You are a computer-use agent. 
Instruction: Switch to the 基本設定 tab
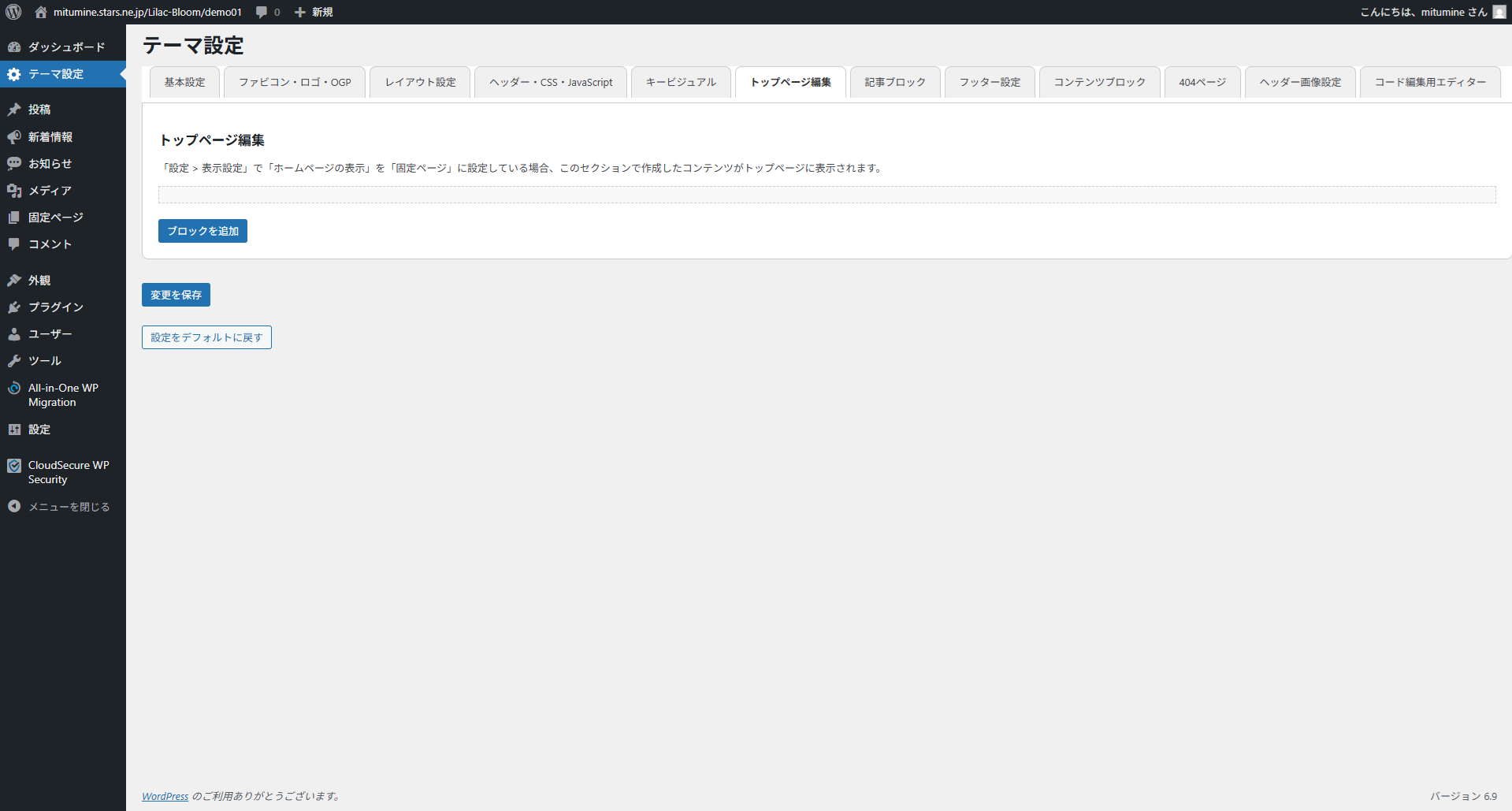184,82
